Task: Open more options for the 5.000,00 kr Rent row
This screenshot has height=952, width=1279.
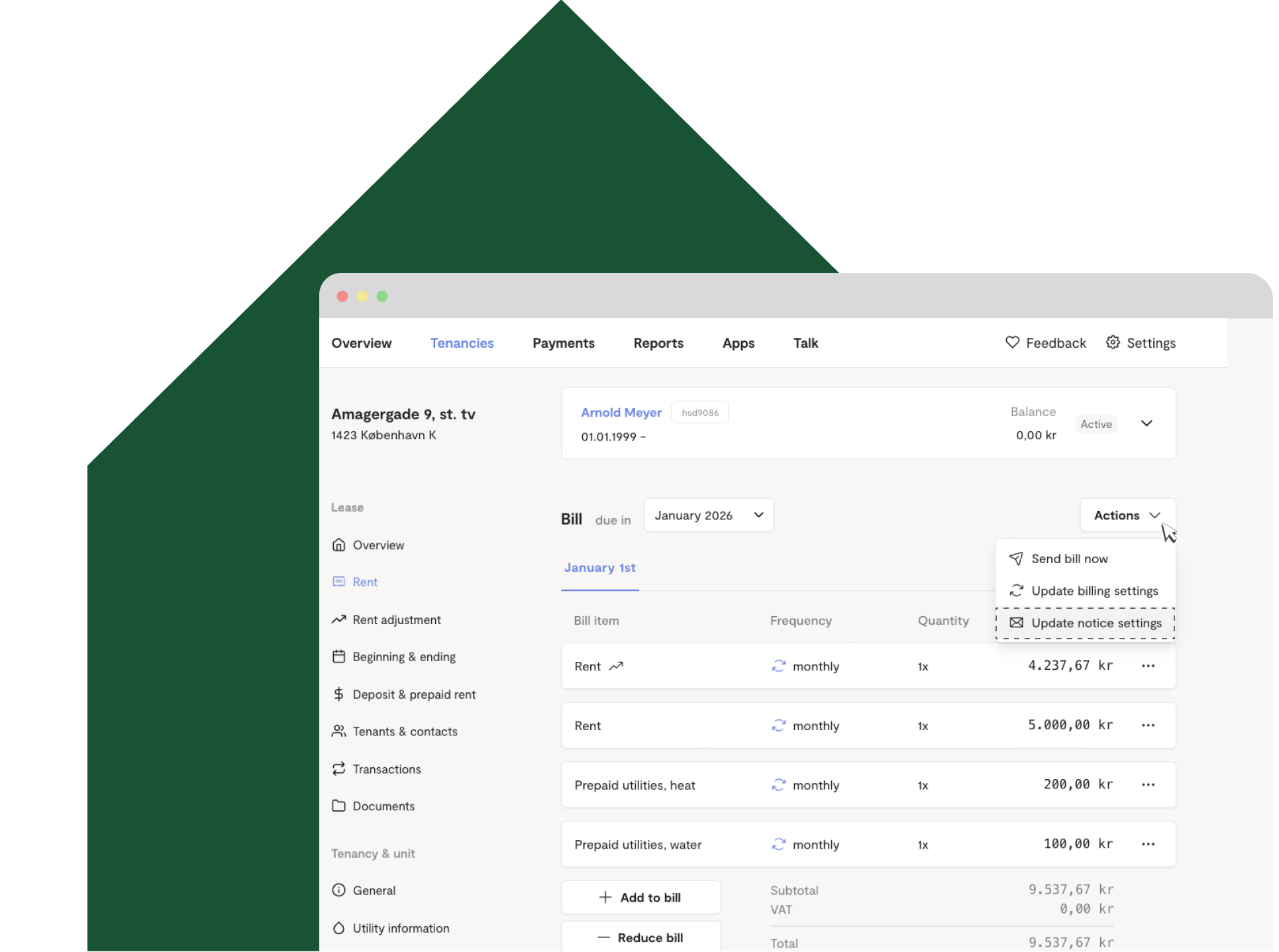Action: [1149, 726]
